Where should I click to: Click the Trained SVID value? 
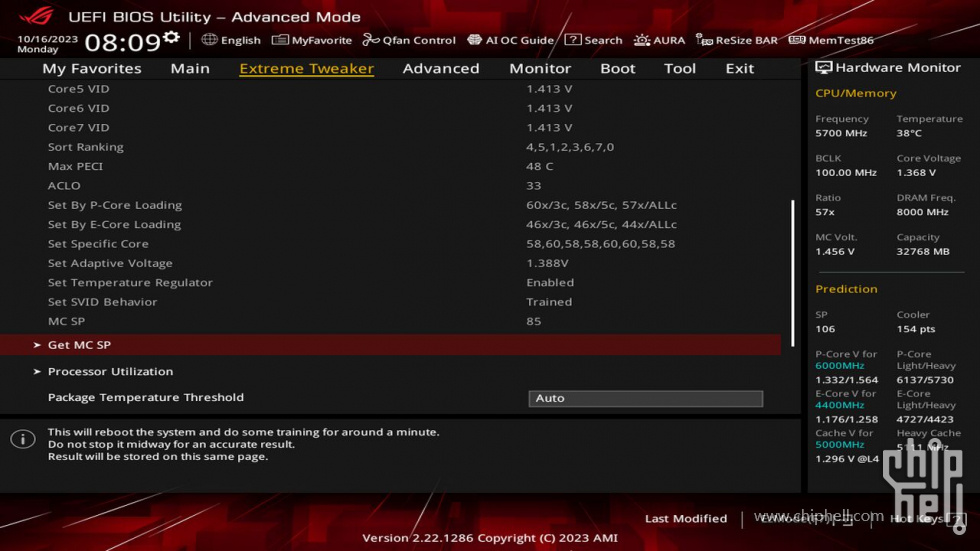pyautogui.click(x=549, y=302)
